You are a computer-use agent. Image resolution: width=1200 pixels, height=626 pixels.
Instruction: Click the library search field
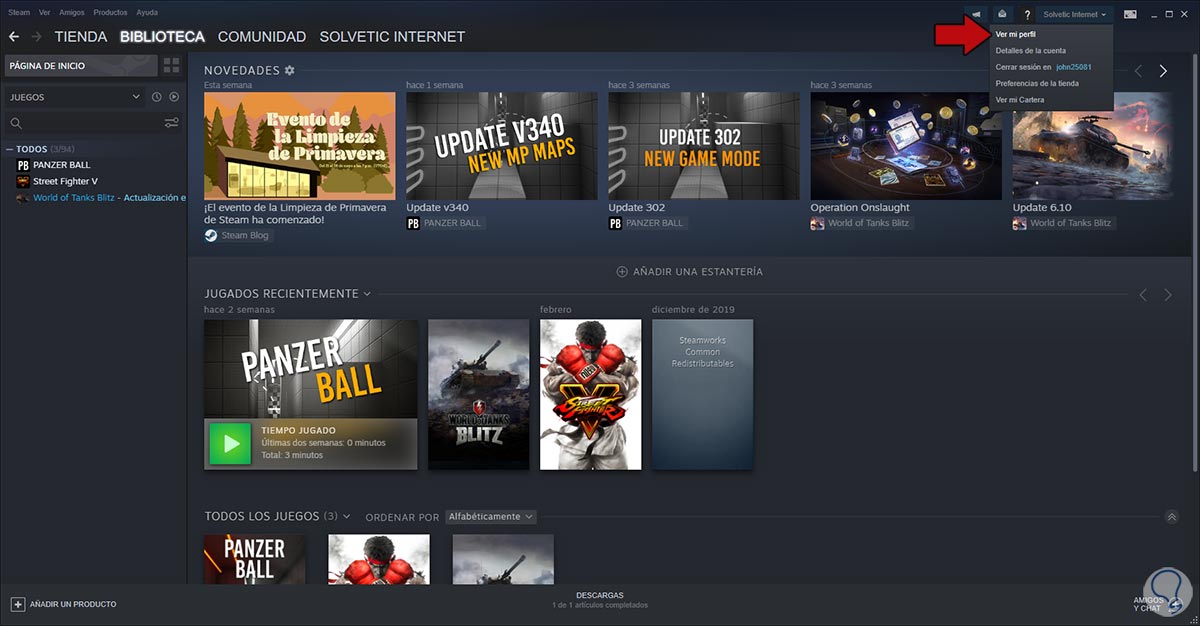(92, 123)
